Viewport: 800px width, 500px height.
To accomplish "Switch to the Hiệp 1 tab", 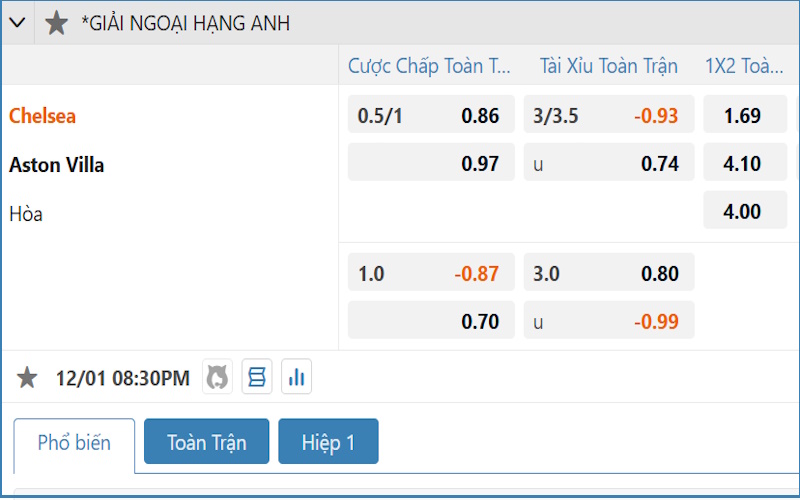I will click(x=328, y=442).
